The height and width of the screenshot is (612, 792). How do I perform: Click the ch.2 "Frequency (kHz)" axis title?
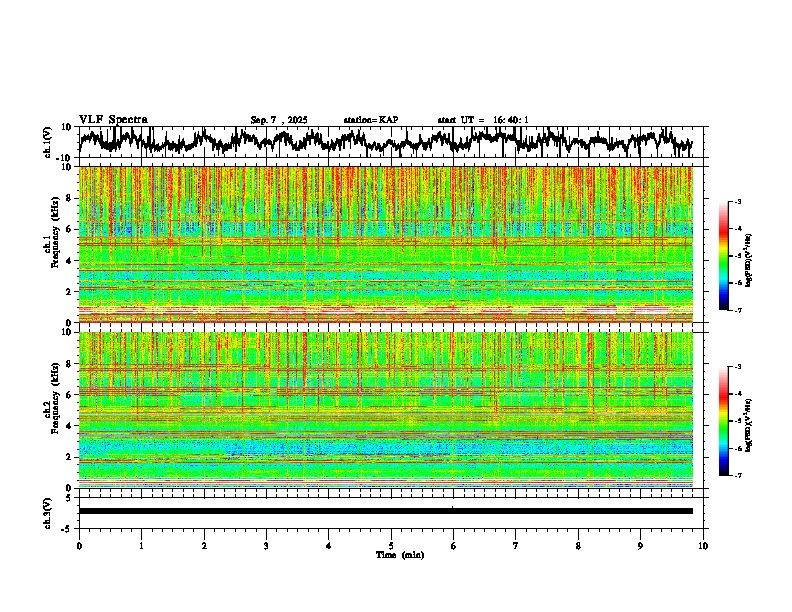[56, 398]
